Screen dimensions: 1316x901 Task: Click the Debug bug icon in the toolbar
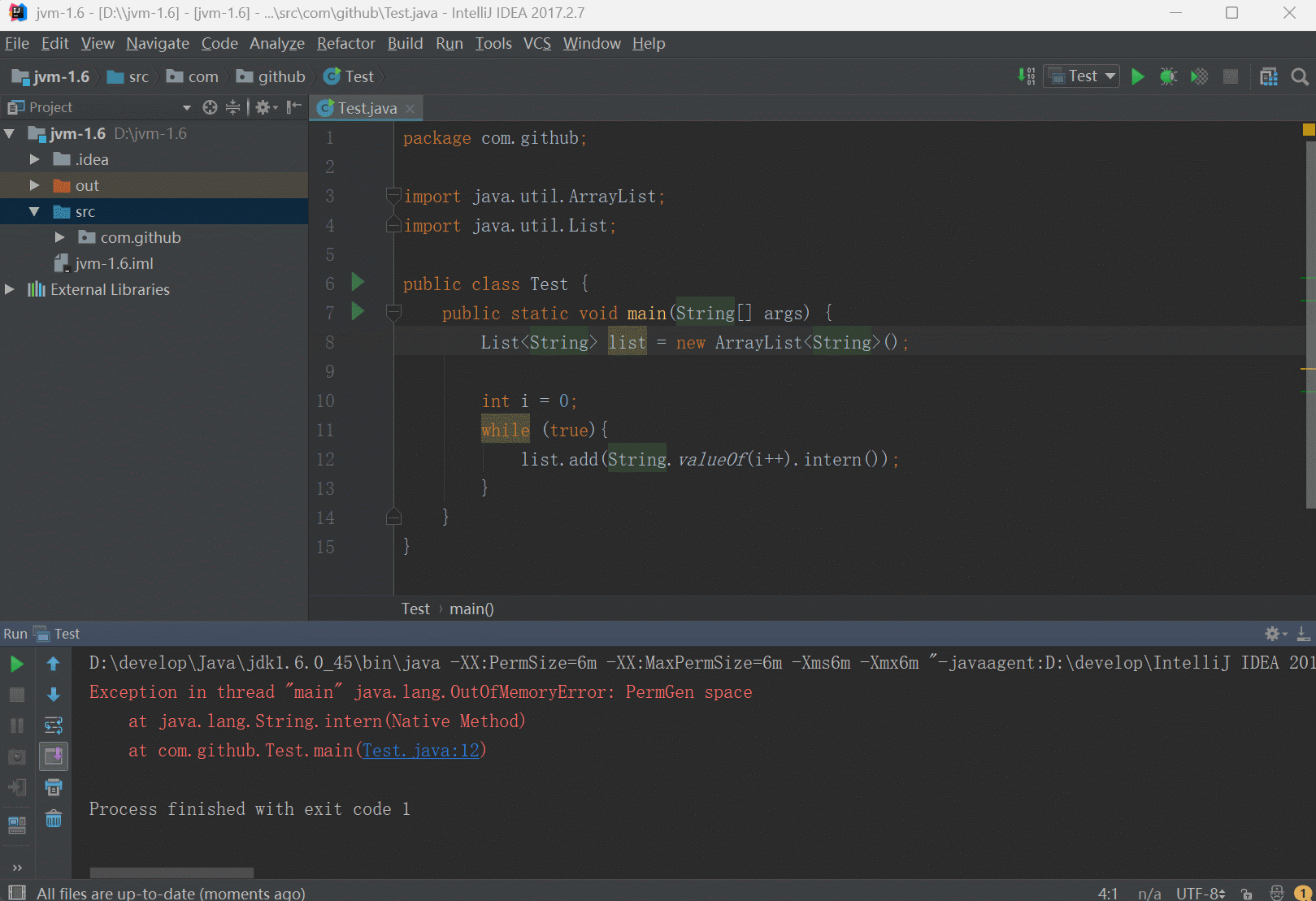1168,76
